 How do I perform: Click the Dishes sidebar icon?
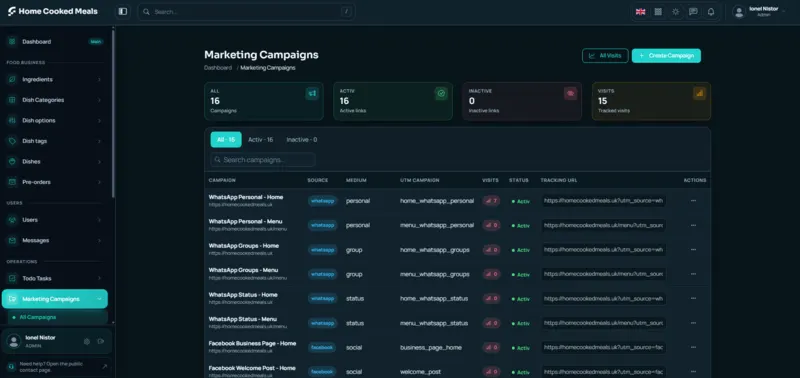tap(12, 161)
